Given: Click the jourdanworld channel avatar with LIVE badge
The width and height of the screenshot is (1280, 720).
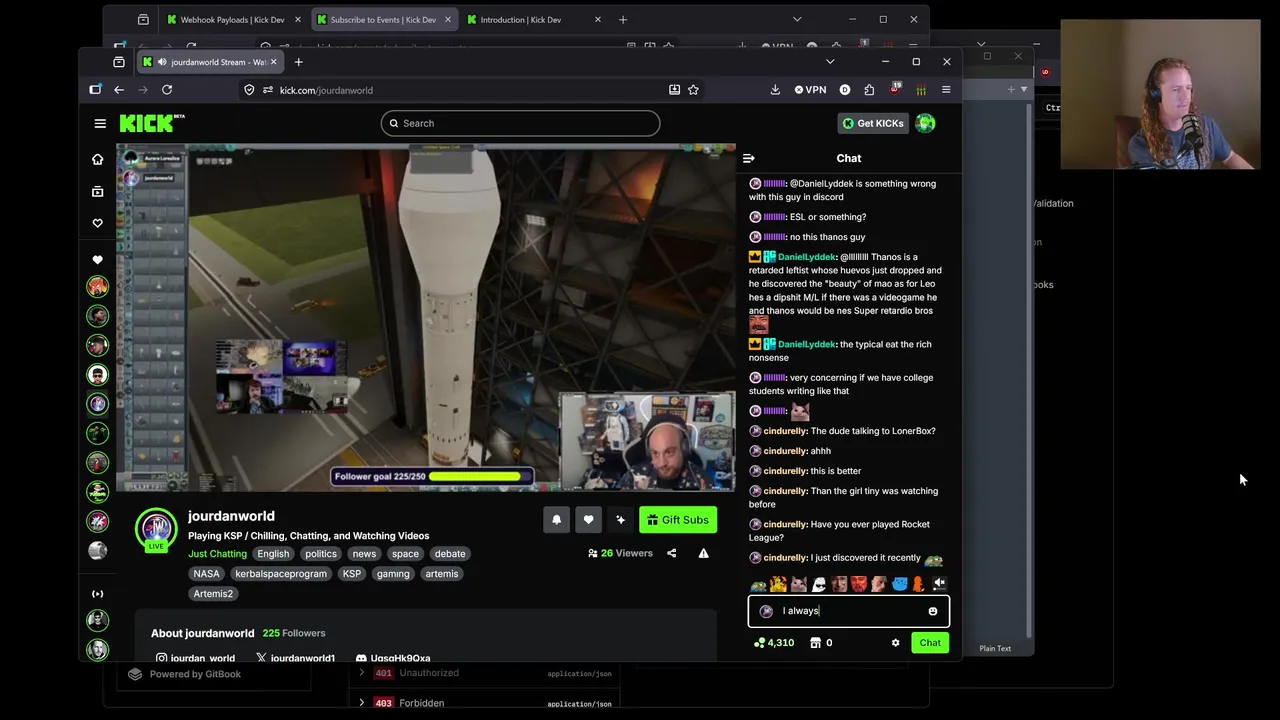Looking at the screenshot, I should coord(156,530).
